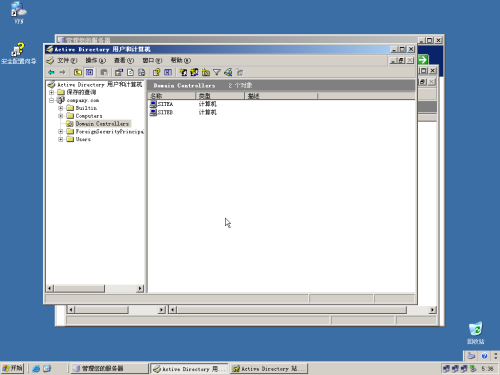Click the keyboard icon on the language bar
This screenshot has height=375, width=500.
471,356
